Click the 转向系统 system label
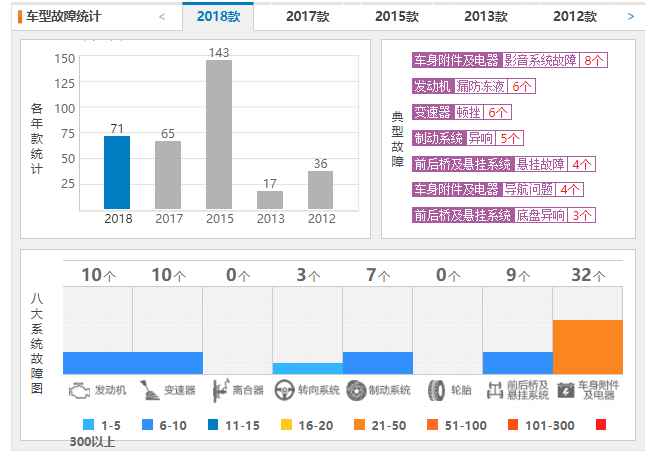The image size is (645, 458). coord(319,390)
